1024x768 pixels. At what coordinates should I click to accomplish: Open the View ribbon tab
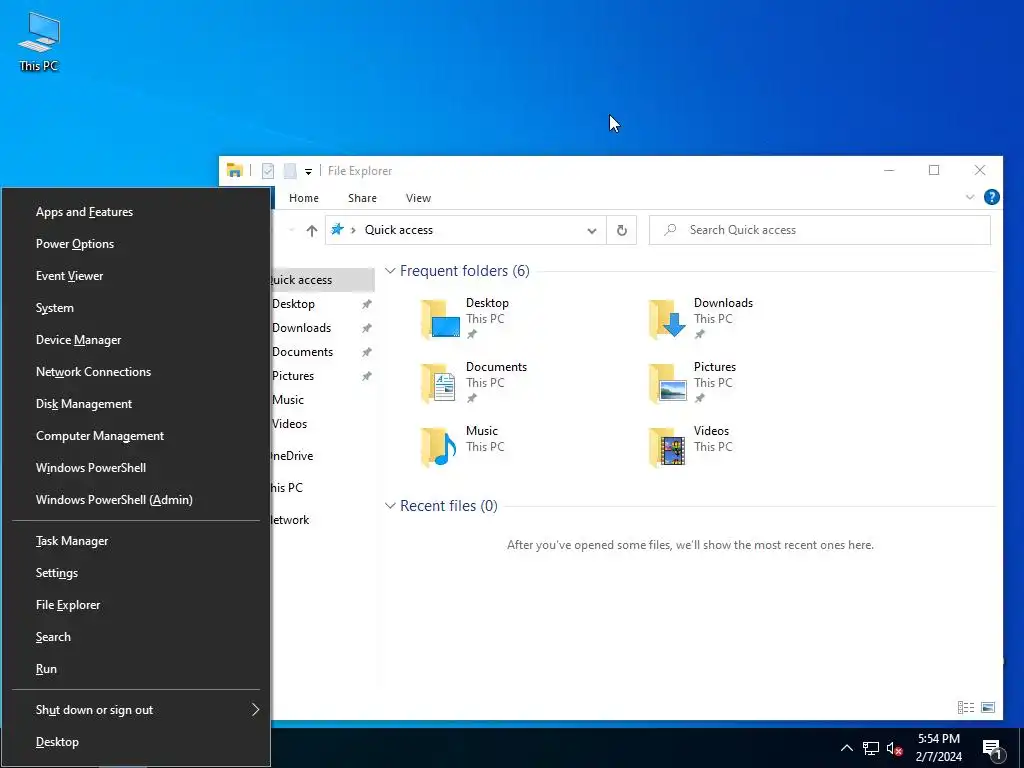click(418, 198)
